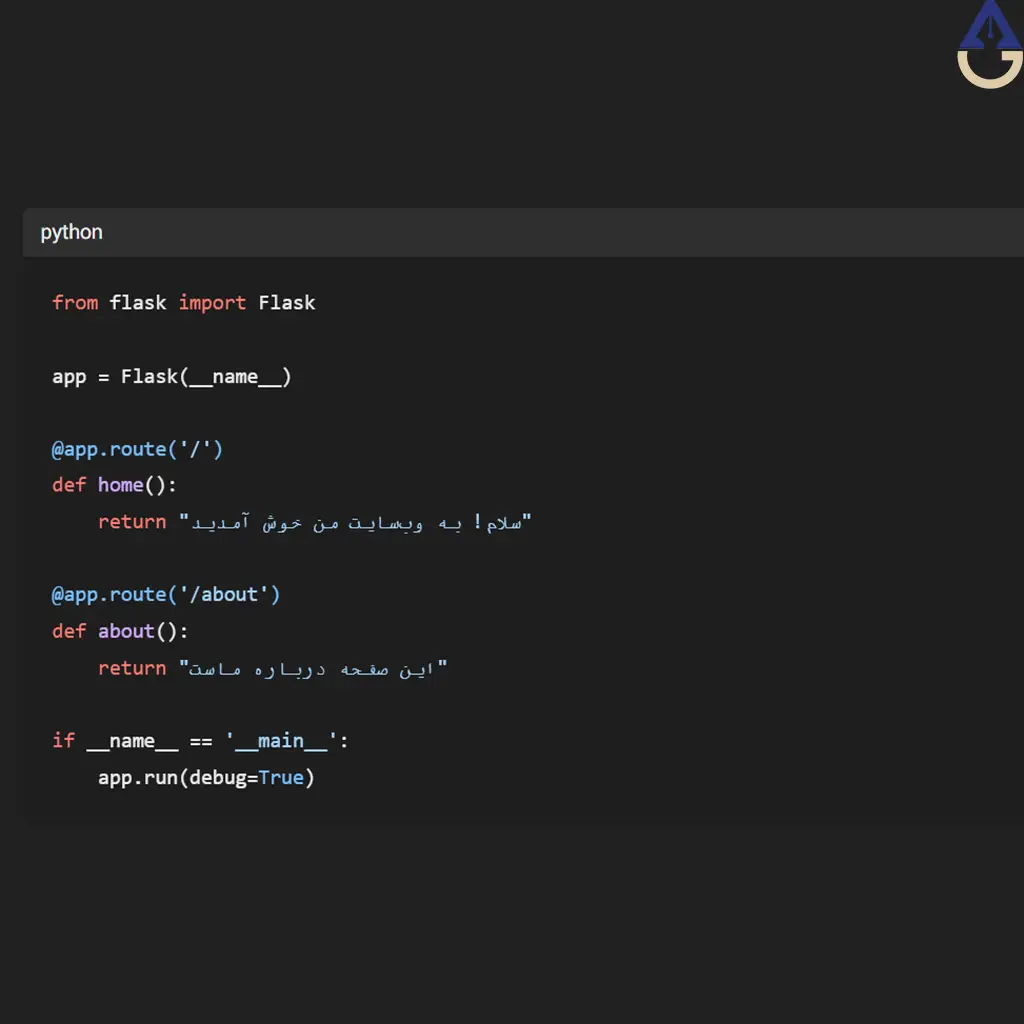Click the decorator "@app.route('/')"

tap(137, 449)
